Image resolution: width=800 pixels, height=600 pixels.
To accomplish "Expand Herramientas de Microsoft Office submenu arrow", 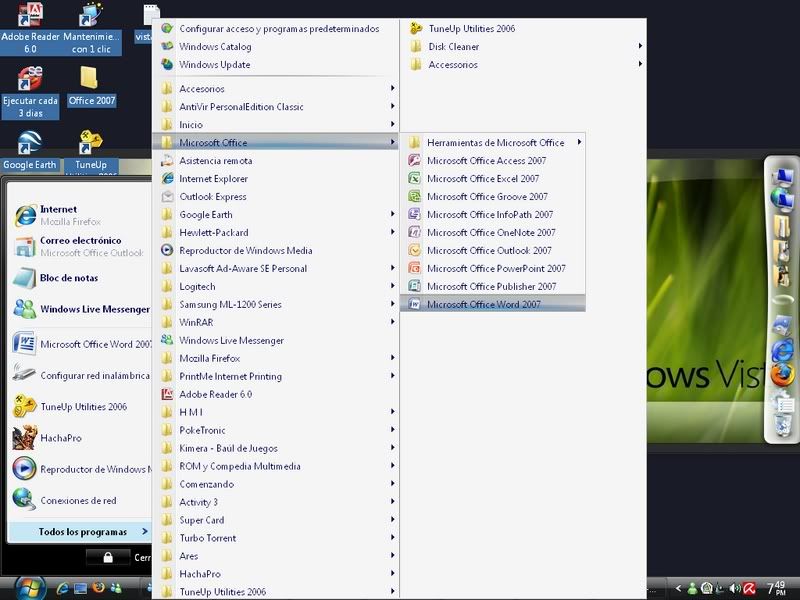I will [579, 142].
